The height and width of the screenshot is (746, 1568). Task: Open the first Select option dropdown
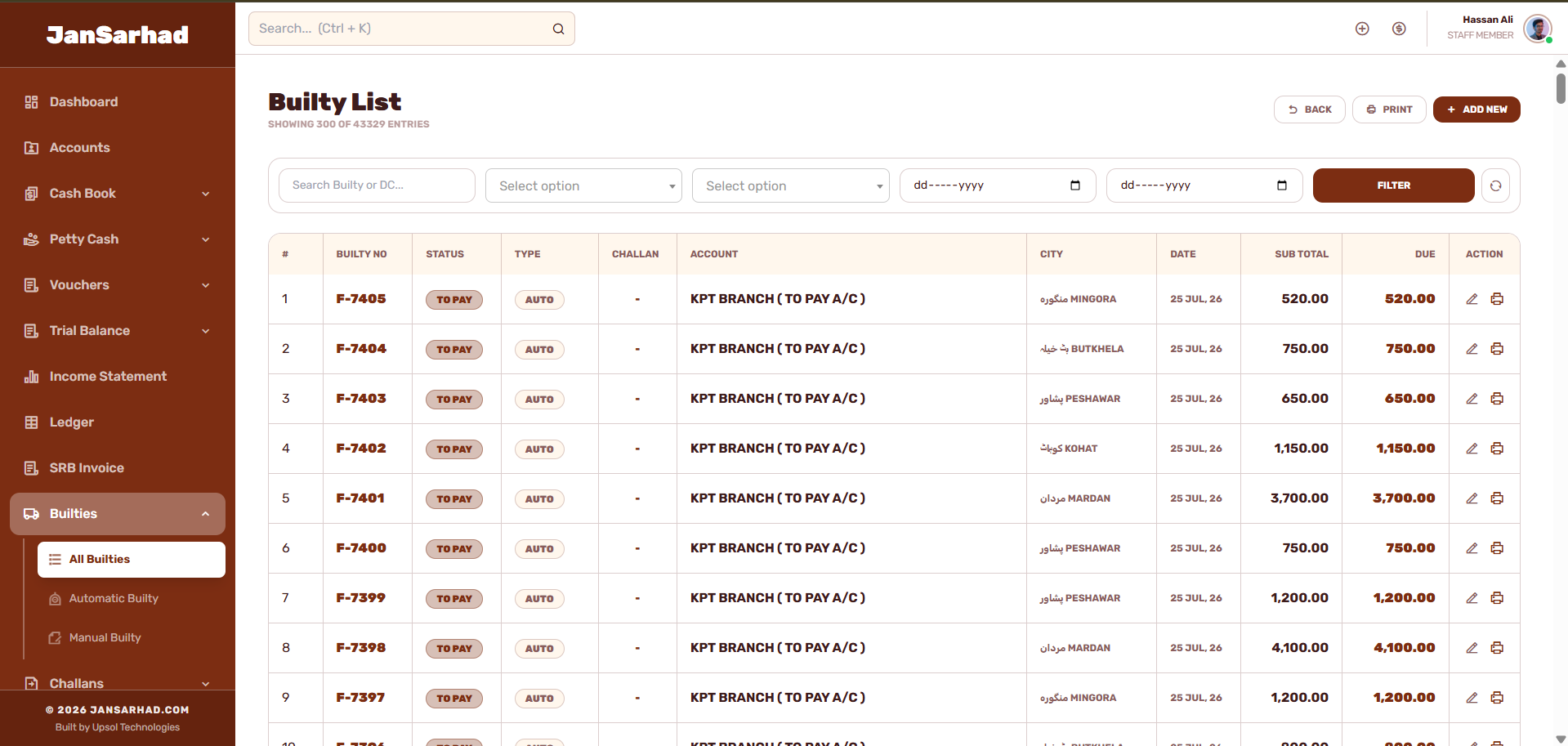click(x=583, y=185)
